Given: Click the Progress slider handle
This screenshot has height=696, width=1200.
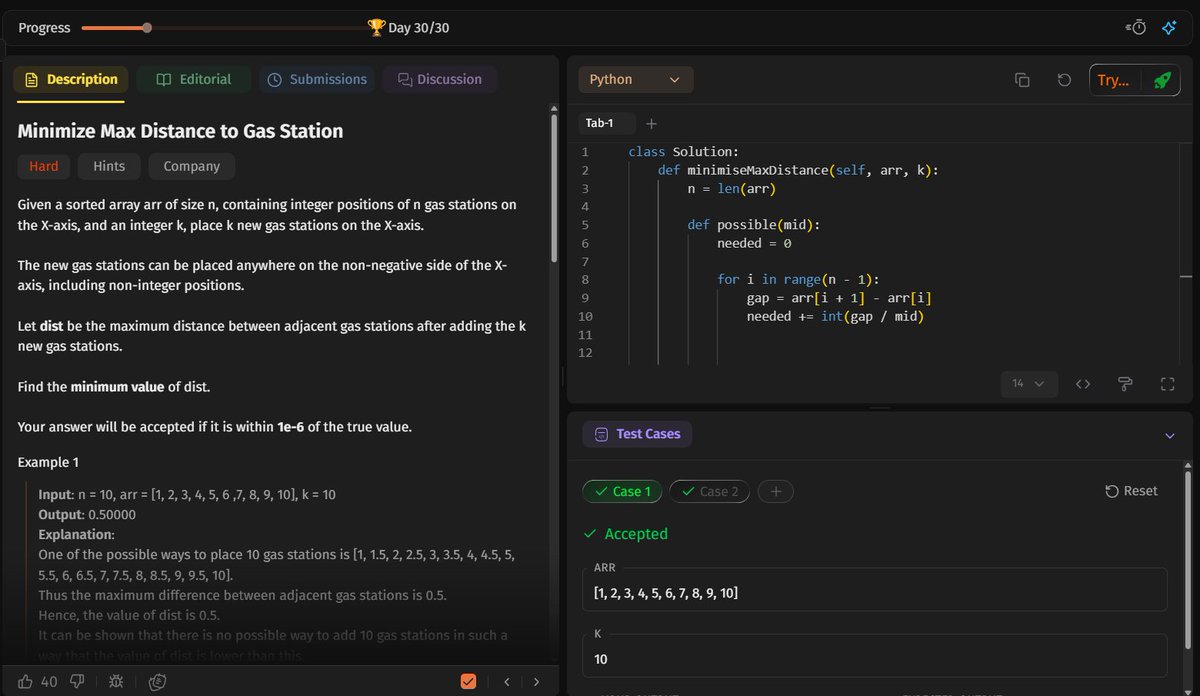Looking at the screenshot, I should pos(148,28).
